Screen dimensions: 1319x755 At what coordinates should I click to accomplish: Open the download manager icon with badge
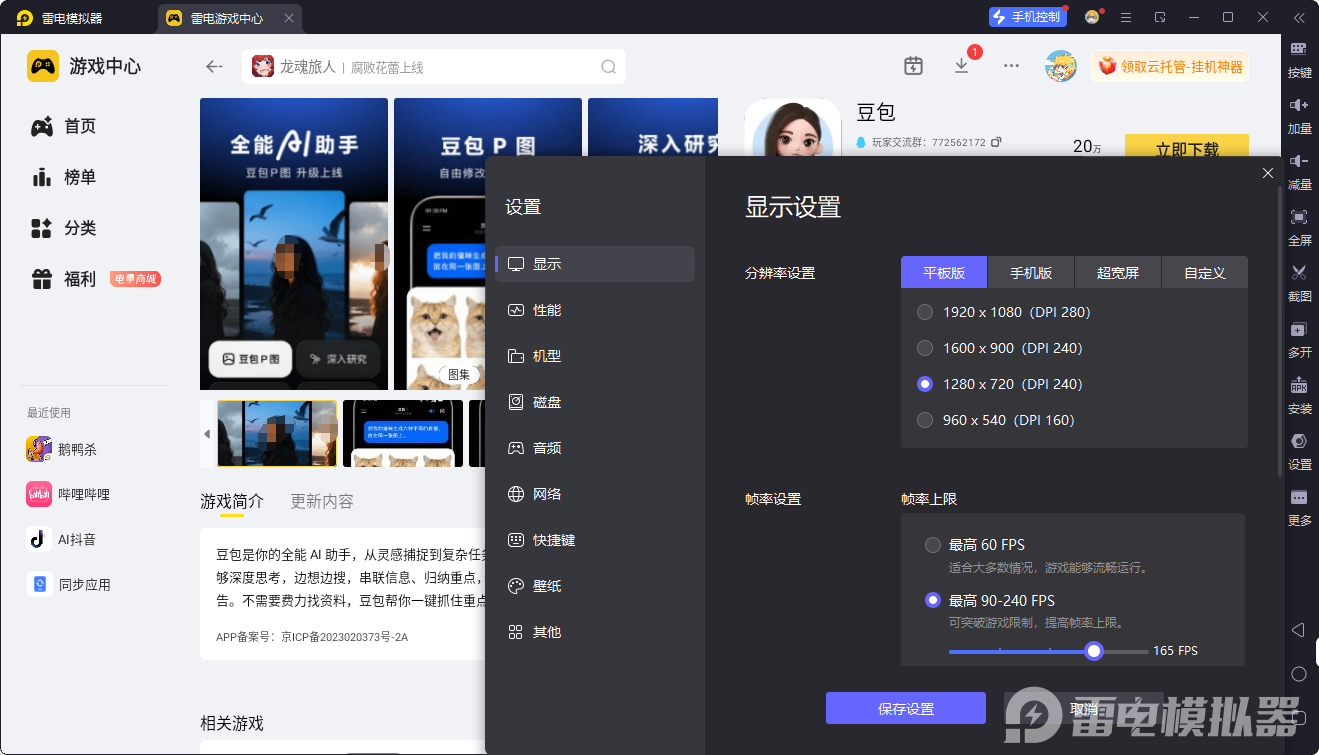point(961,66)
